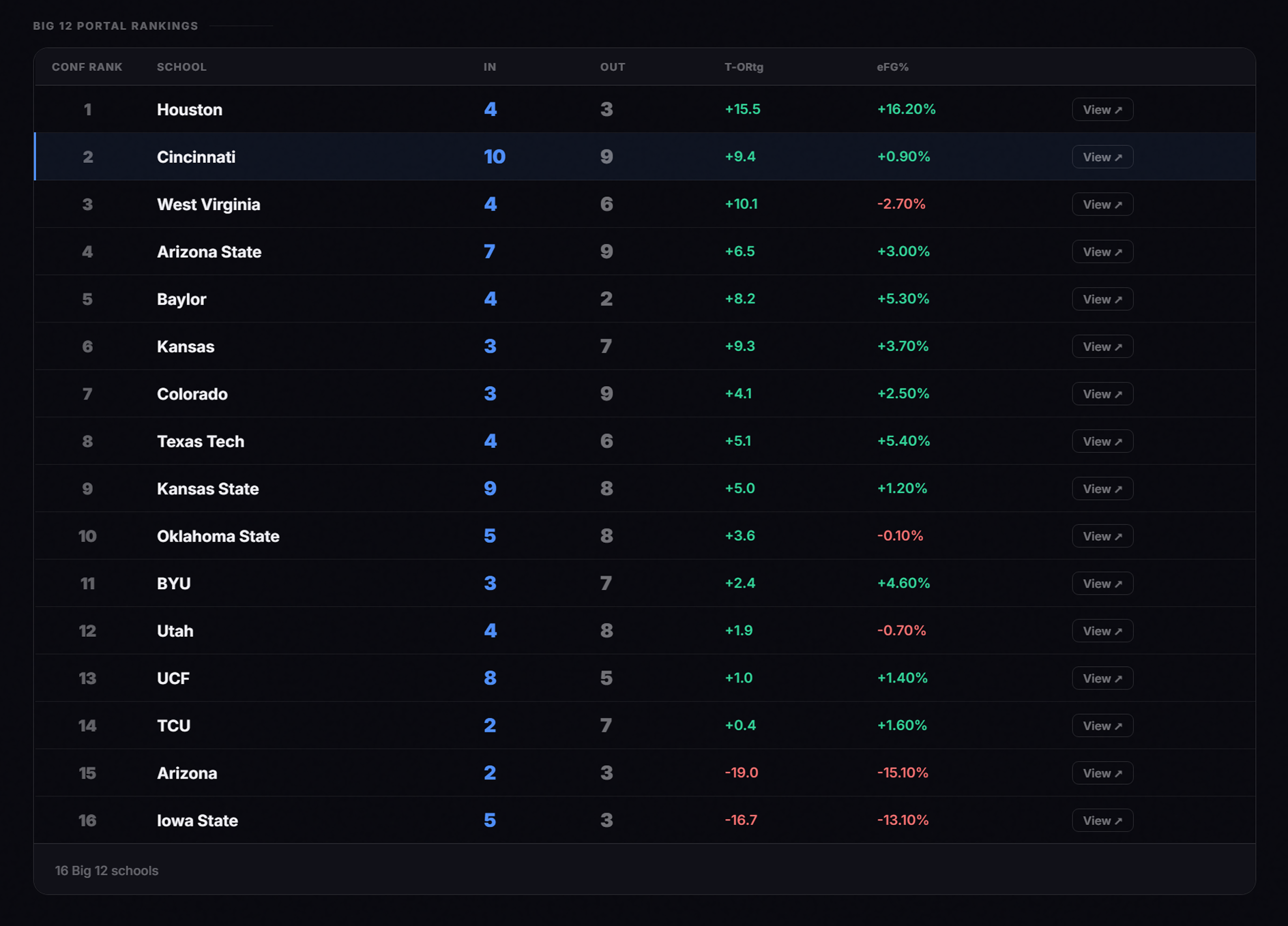Open the View button for Houston
The image size is (1288, 926).
[x=1102, y=110]
